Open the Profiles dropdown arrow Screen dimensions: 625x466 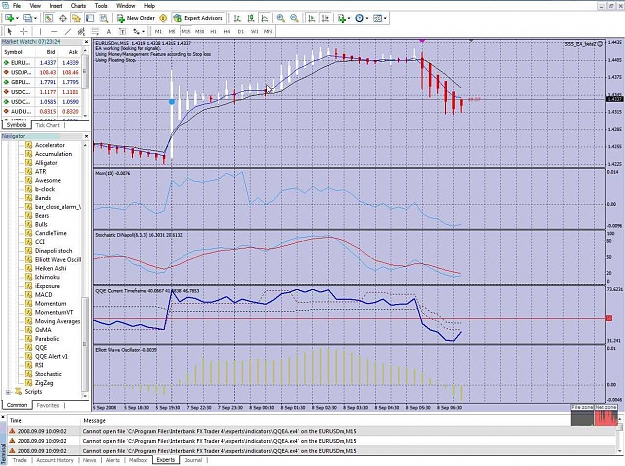point(35,18)
